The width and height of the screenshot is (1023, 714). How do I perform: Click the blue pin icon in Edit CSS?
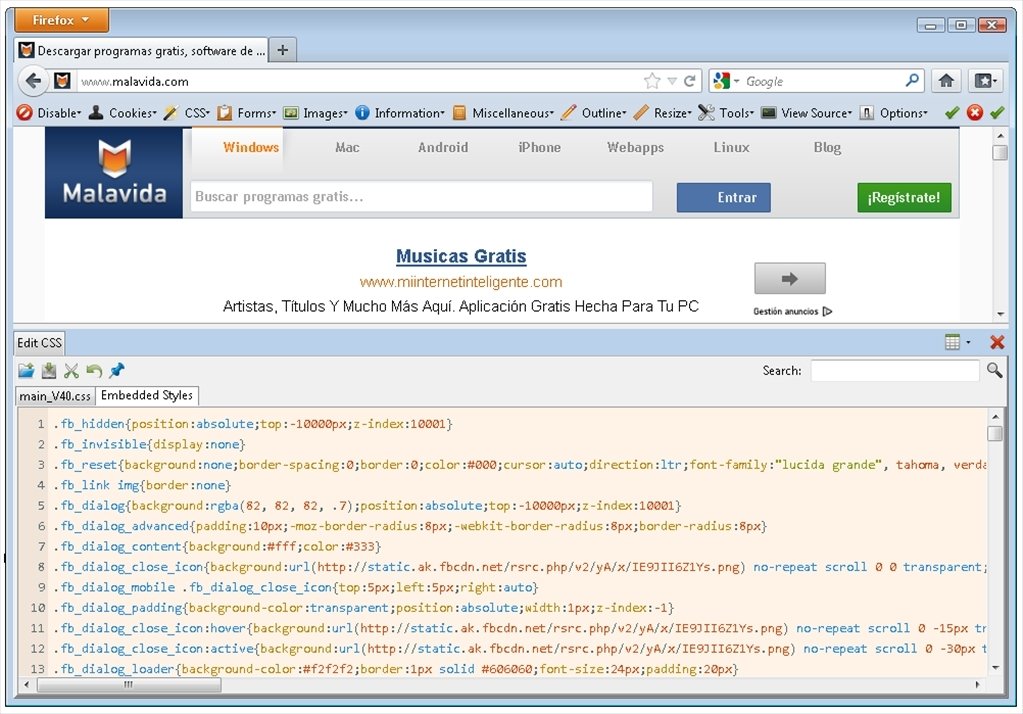click(x=117, y=371)
